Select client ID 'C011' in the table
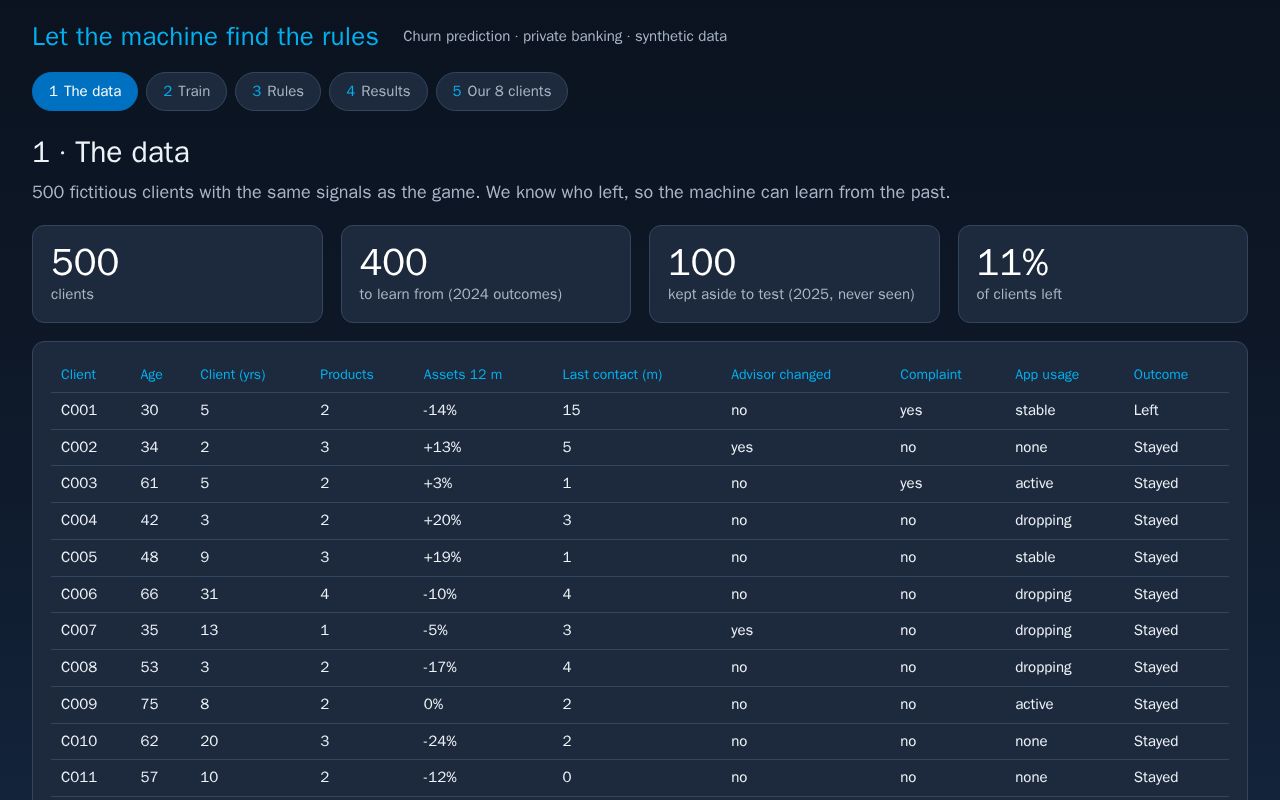The height and width of the screenshot is (800, 1280). click(x=79, y=777)
